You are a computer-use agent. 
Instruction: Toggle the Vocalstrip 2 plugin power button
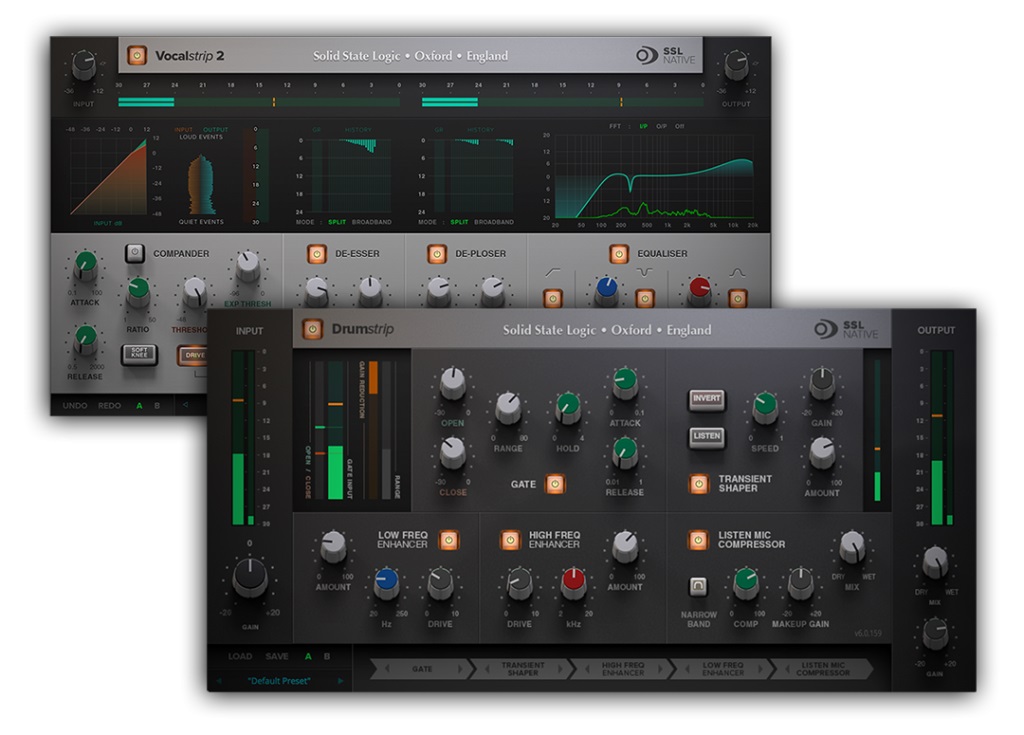136,56
